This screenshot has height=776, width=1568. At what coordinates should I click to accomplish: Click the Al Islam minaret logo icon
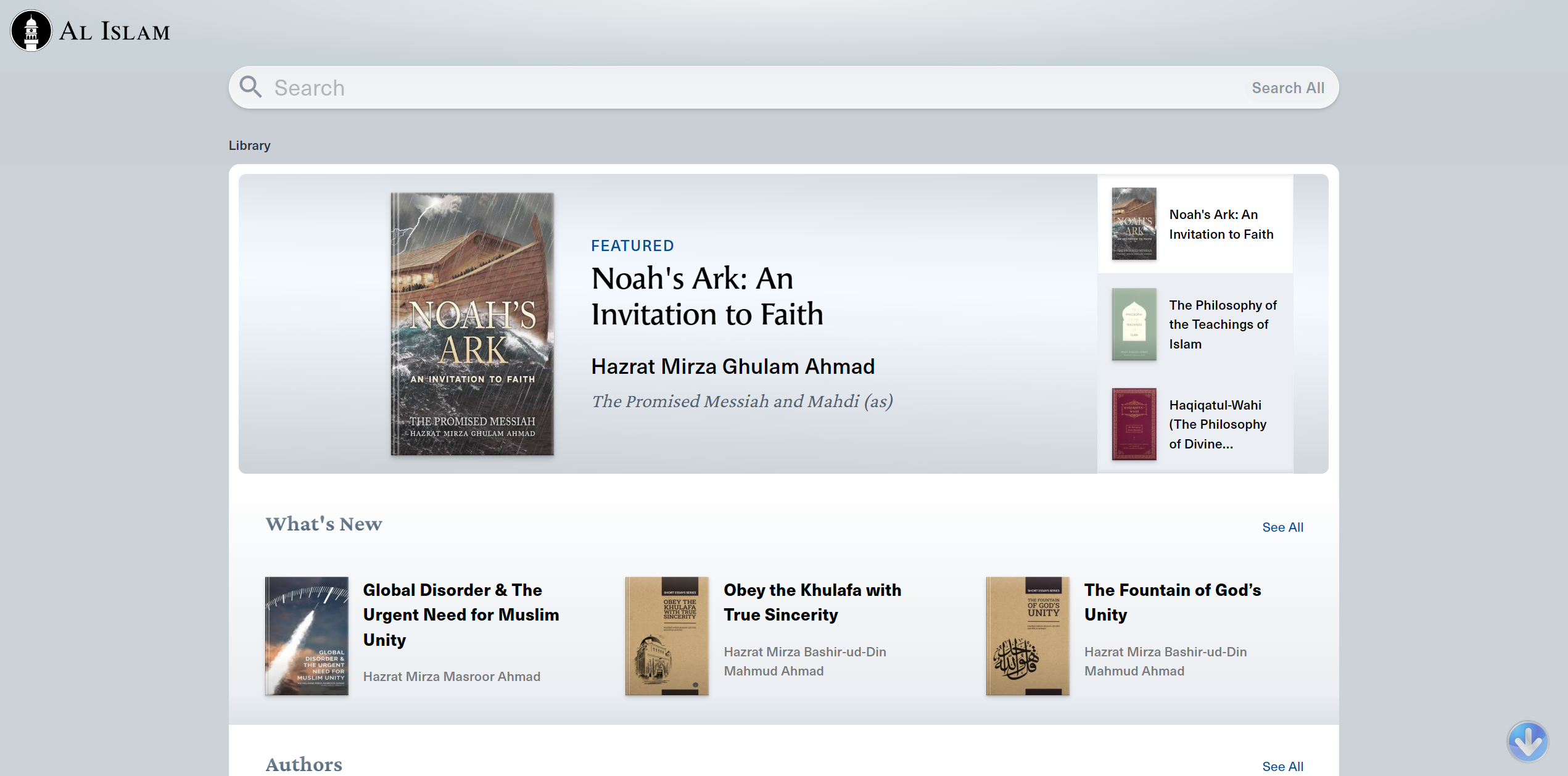point(31,31)
